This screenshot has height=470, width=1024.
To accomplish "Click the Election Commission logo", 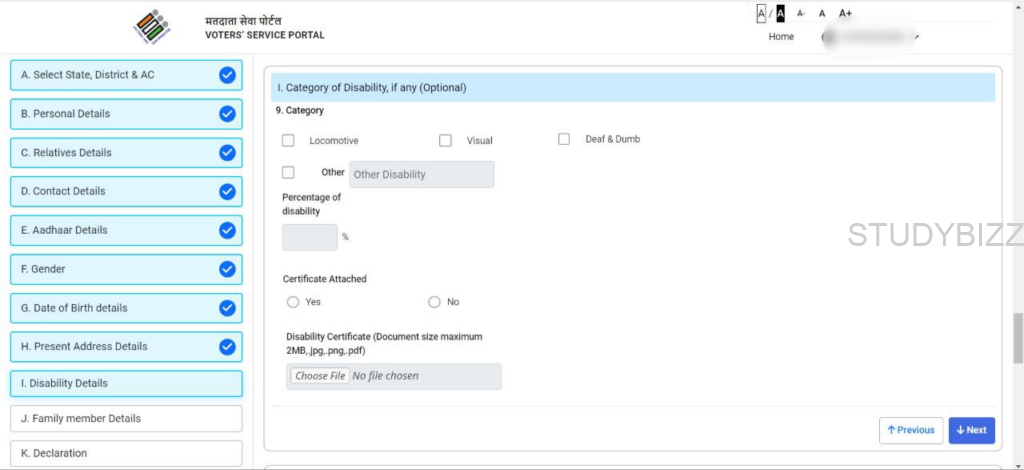I will point(152,27).
